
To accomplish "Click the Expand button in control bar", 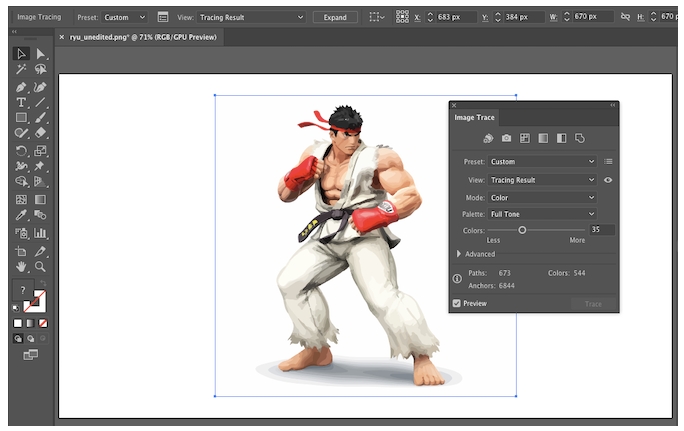I will (x=335, y=17).
